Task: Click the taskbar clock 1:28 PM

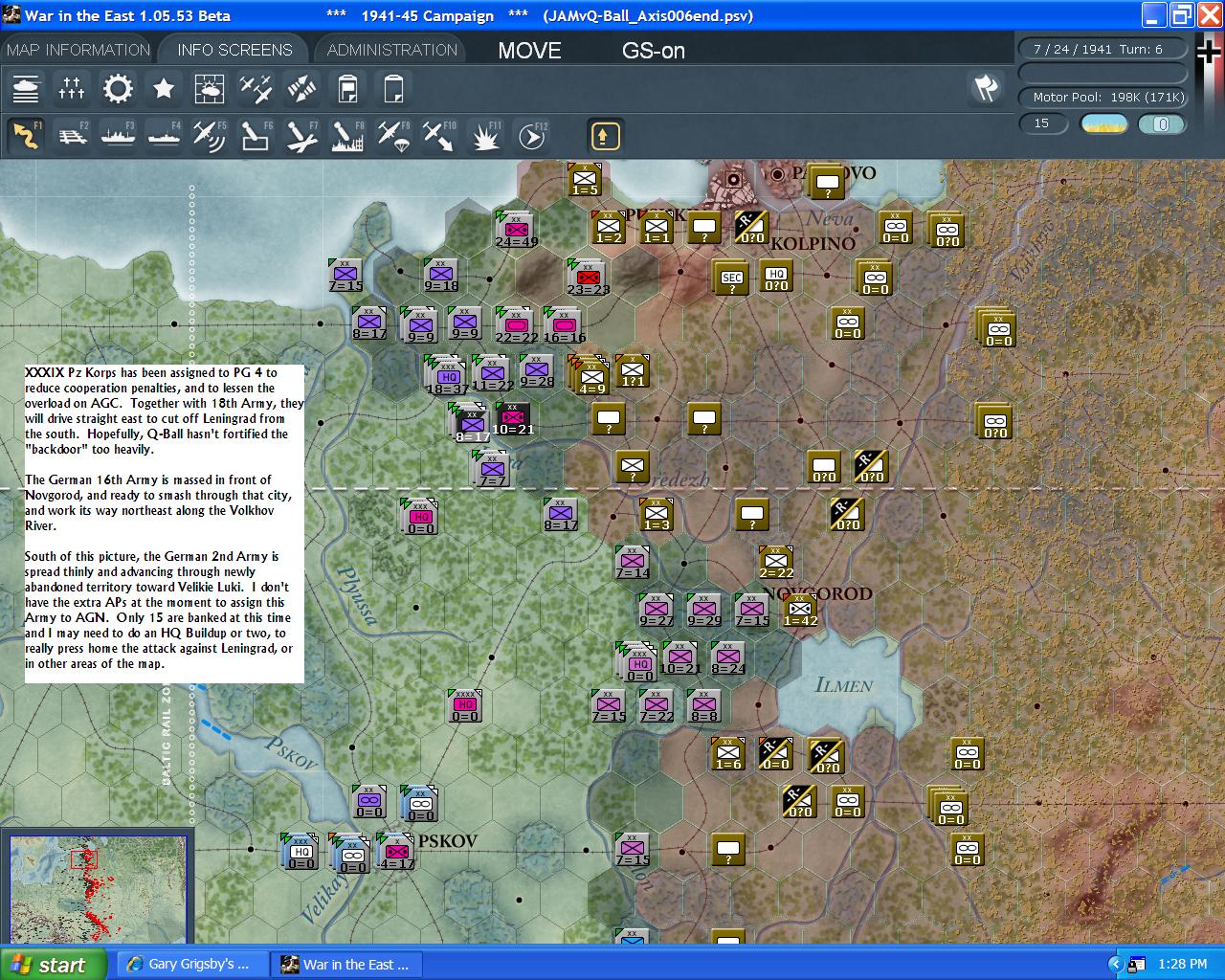Action: (1182, 965)
